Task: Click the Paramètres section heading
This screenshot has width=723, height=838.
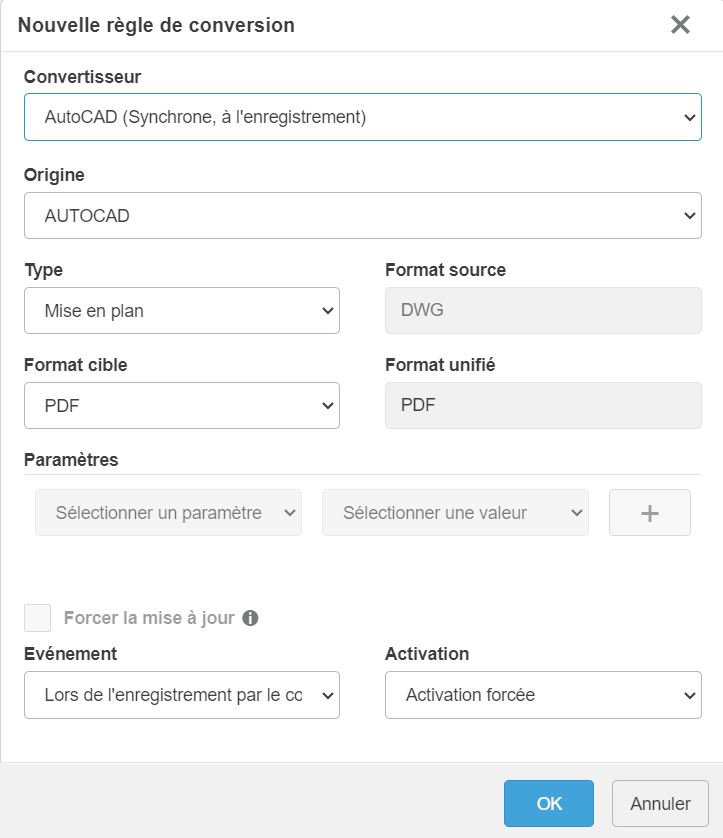Action: (71, 460)
